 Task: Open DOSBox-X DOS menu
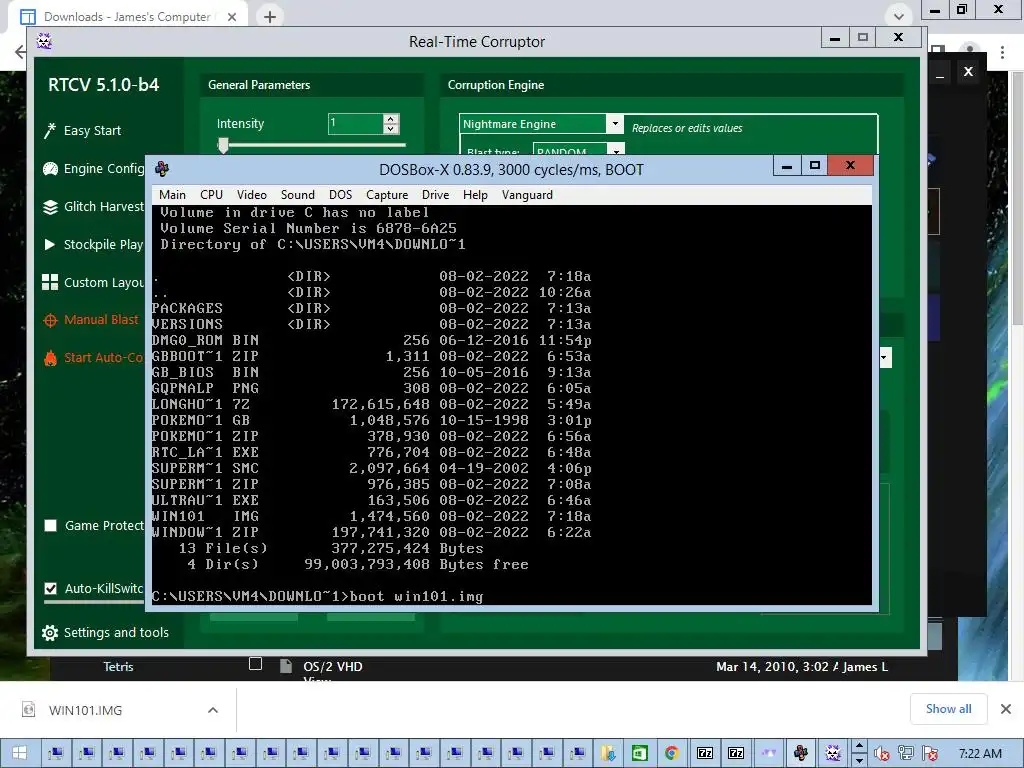pyautogui.click(x=340, y=195)
